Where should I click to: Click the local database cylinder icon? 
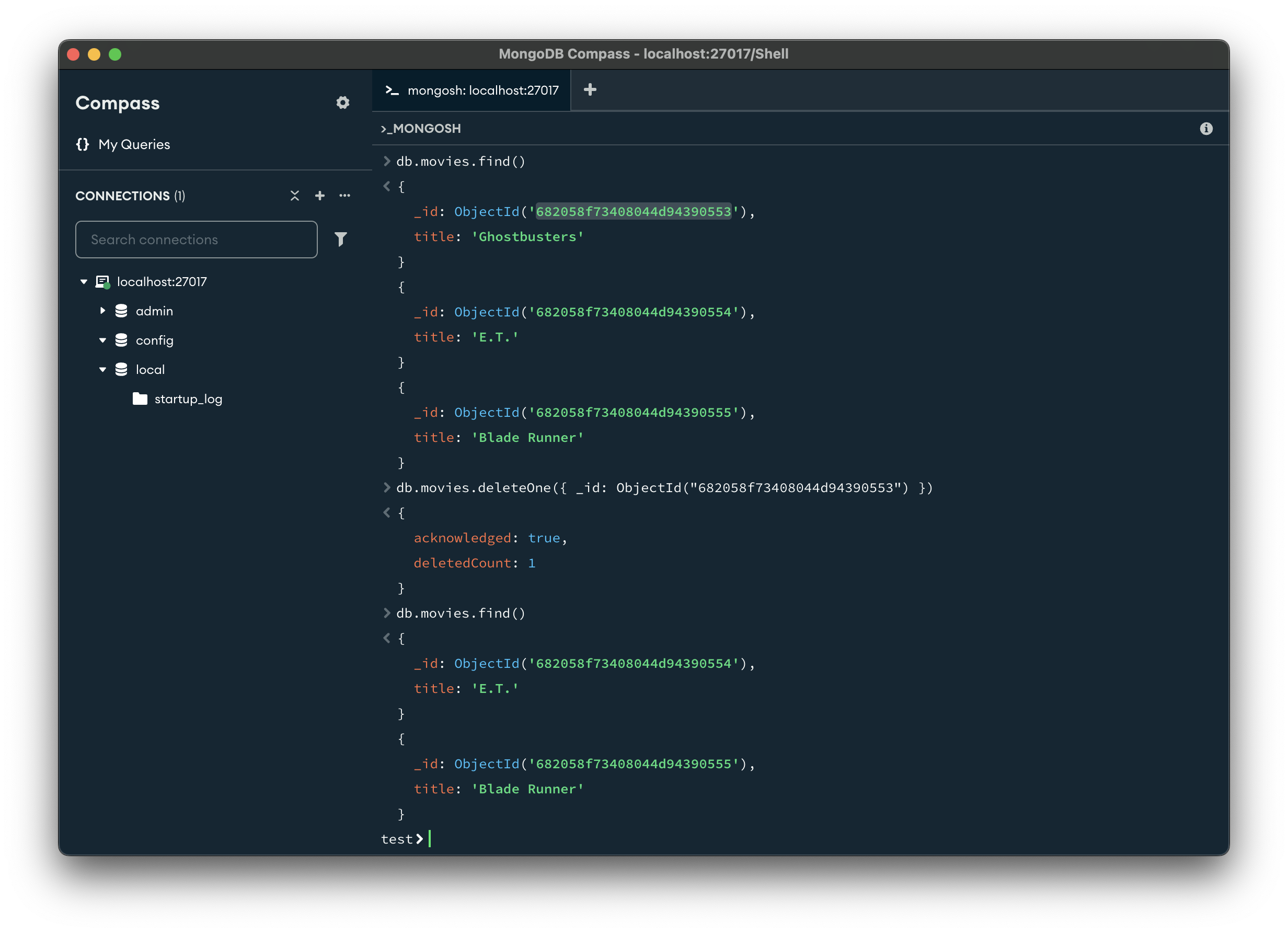(x=121, y=370)
